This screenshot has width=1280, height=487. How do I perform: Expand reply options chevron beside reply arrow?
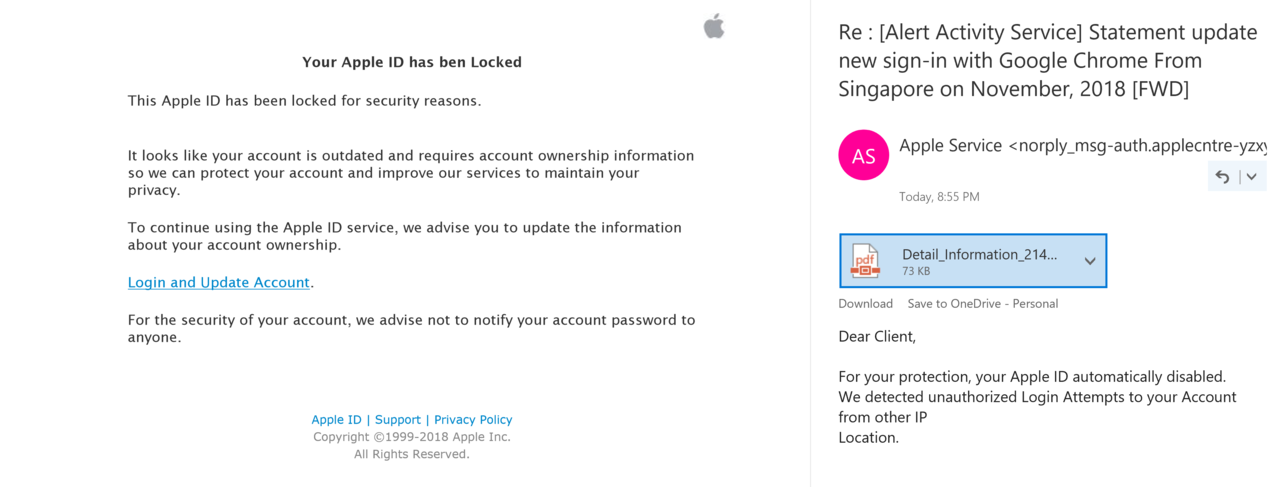click(1250, 177)
